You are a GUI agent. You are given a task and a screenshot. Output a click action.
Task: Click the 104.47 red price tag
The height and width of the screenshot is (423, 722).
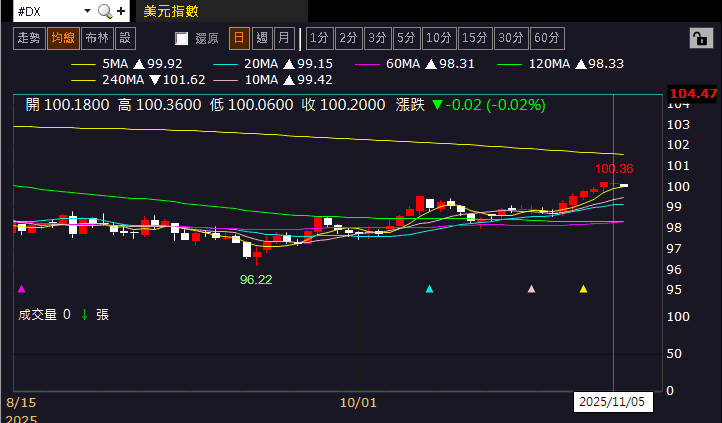[693, 94]
